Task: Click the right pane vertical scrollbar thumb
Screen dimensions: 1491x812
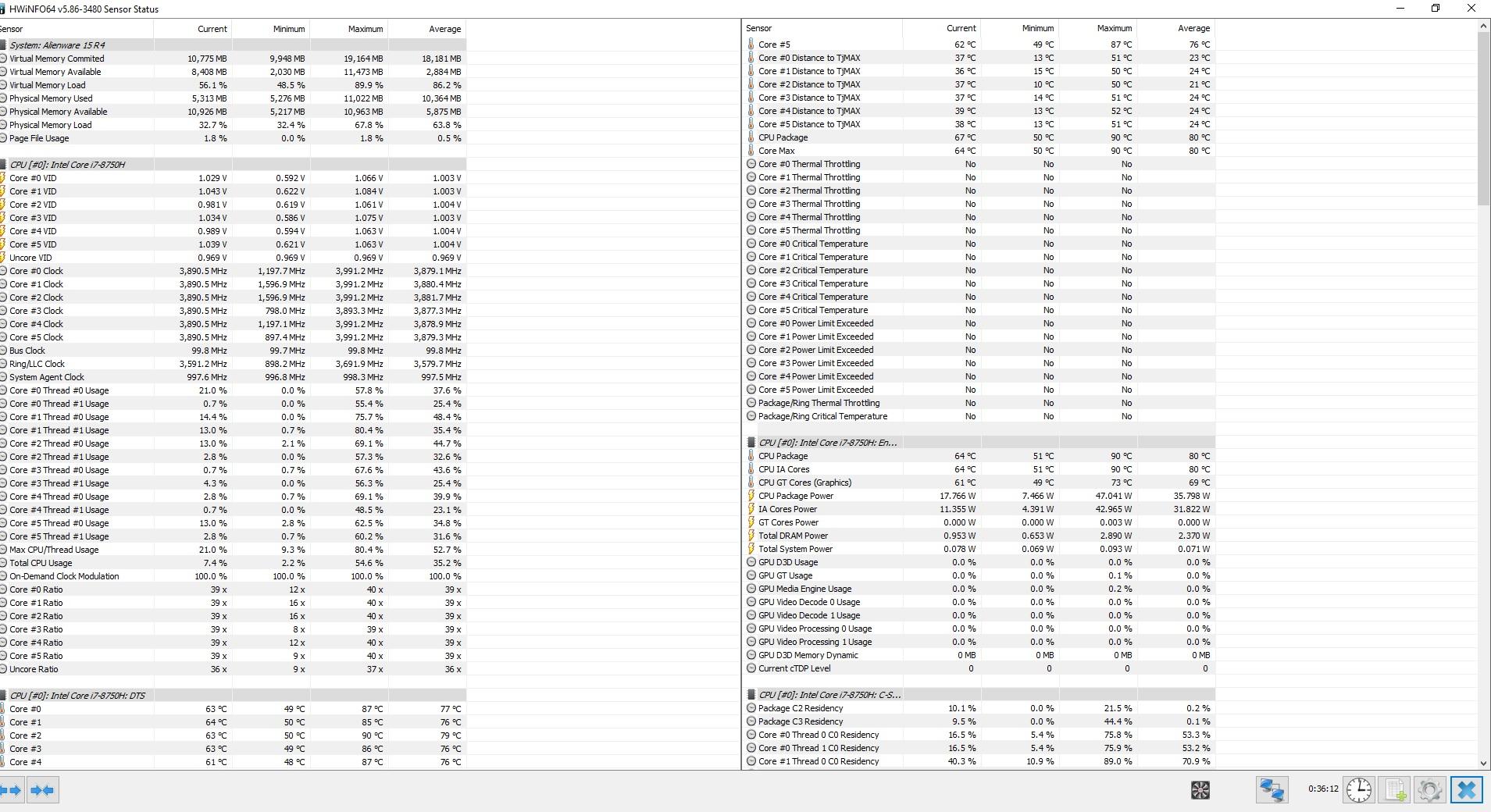Action: click(1483, 117)
